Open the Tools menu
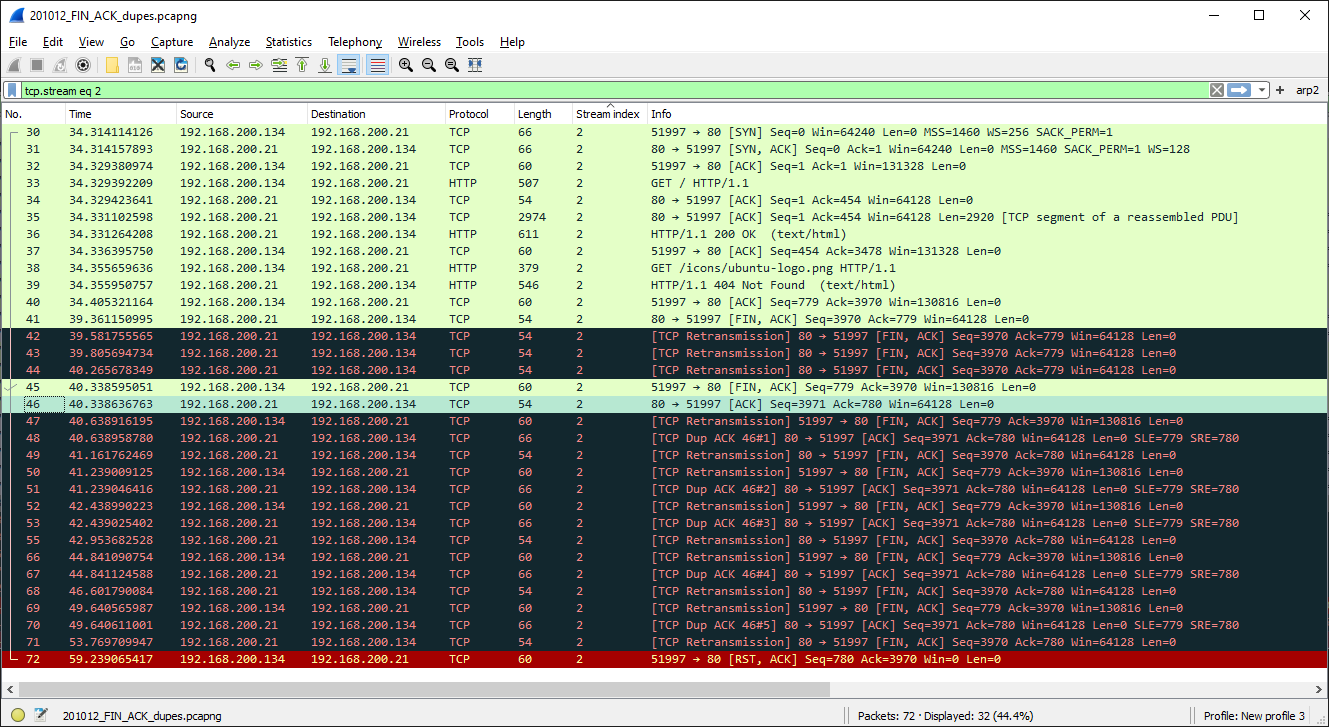 tap(470, 42)
